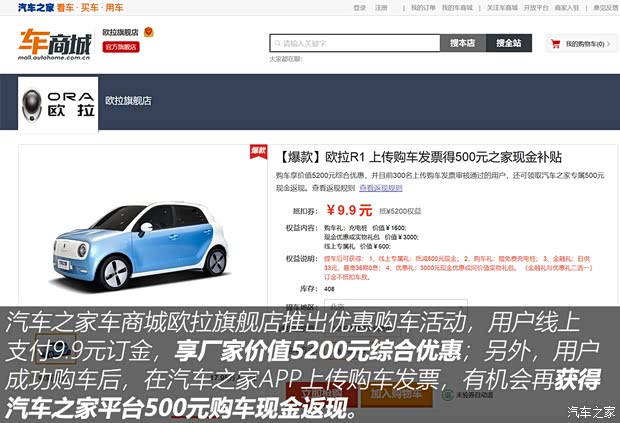Open 我的车商城 in the top bar

pos(457,8)
